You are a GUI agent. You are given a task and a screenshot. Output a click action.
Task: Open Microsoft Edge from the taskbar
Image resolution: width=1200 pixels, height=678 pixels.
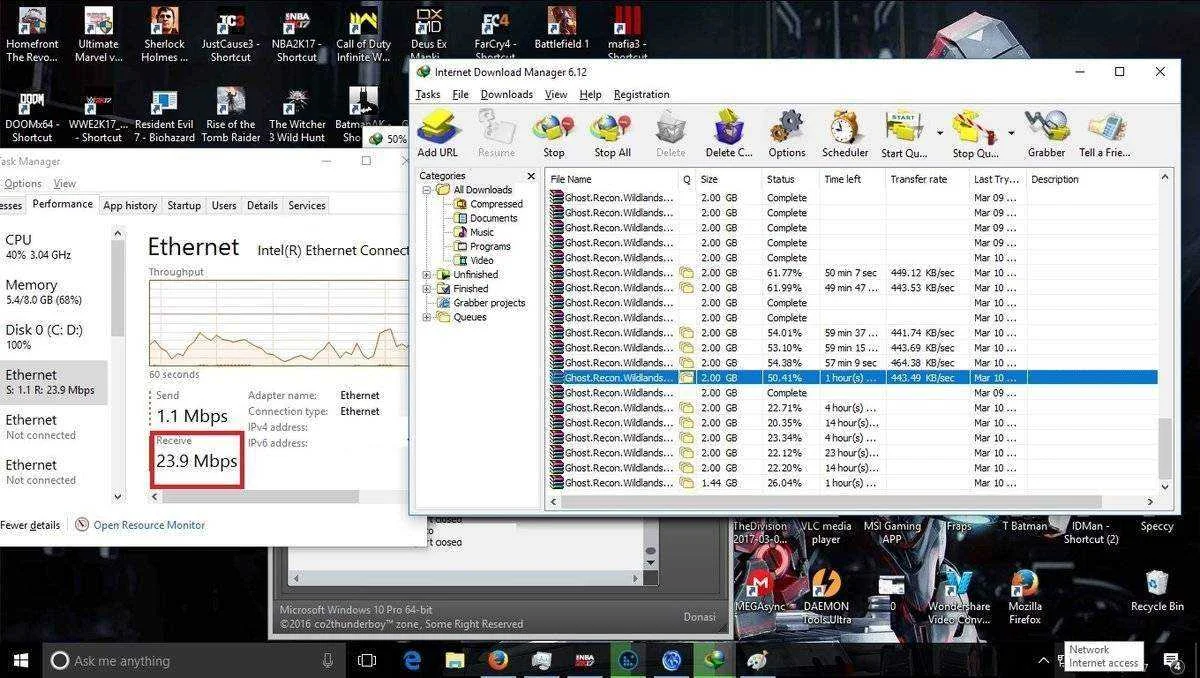412,660
